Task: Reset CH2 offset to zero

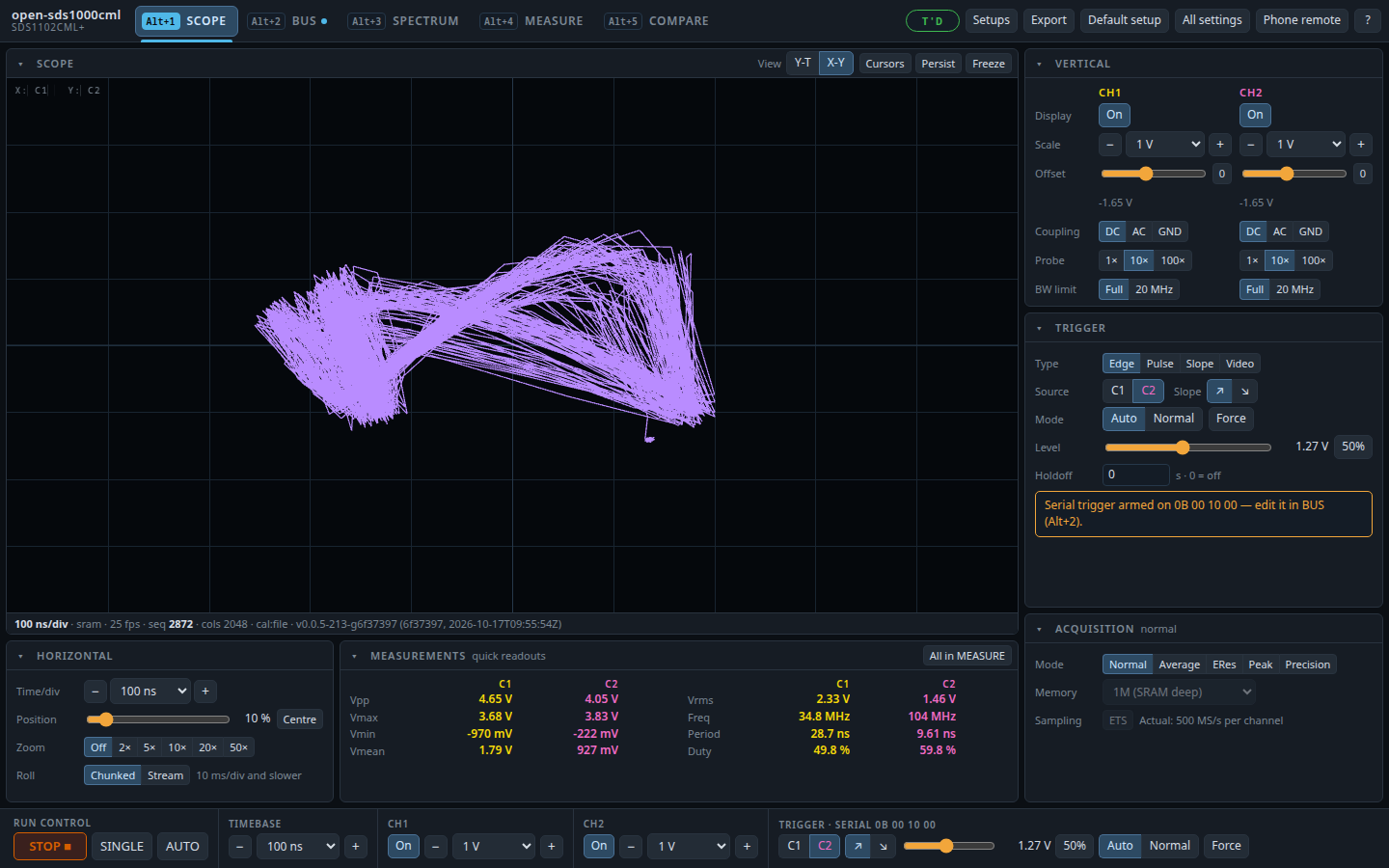Action: click(x=1363, y=174)
